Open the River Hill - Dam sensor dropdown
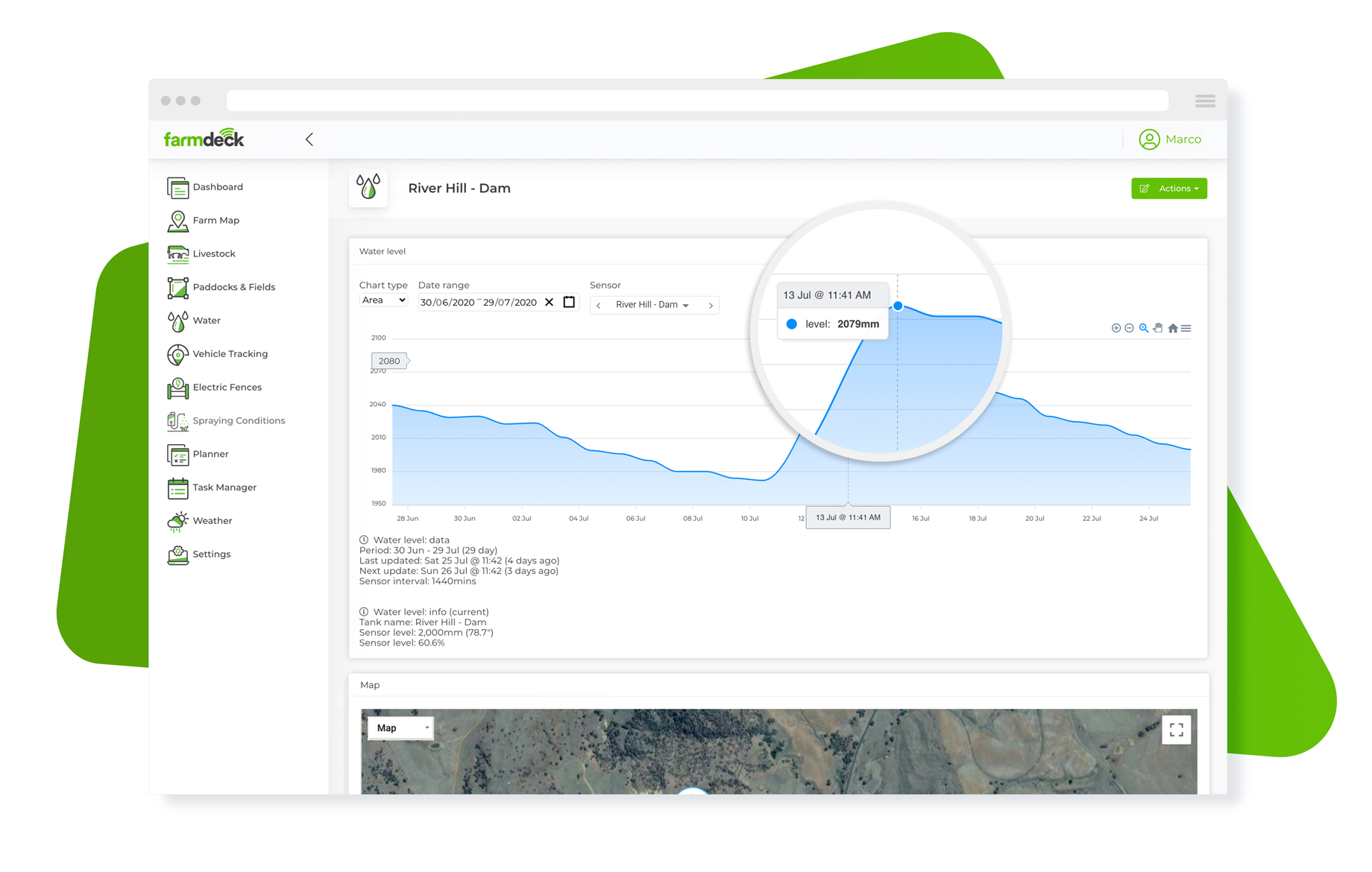 654,305
